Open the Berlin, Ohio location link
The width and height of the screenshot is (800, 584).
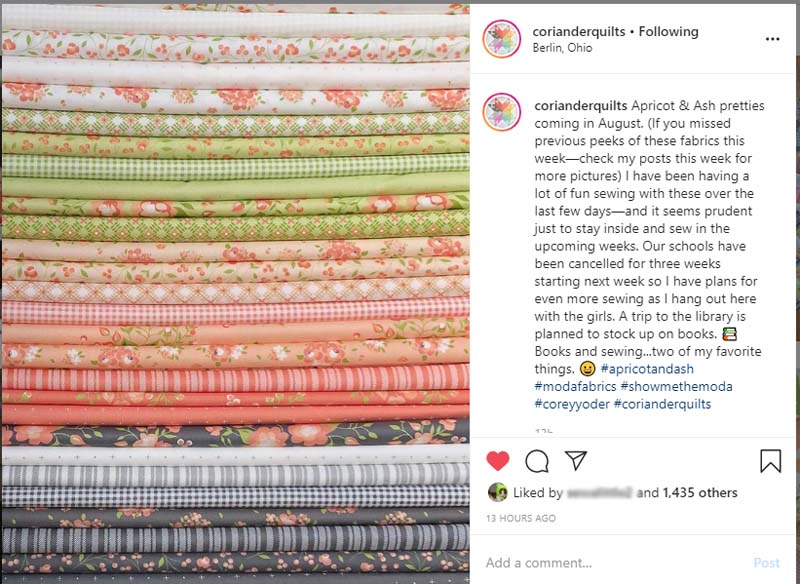562,48
